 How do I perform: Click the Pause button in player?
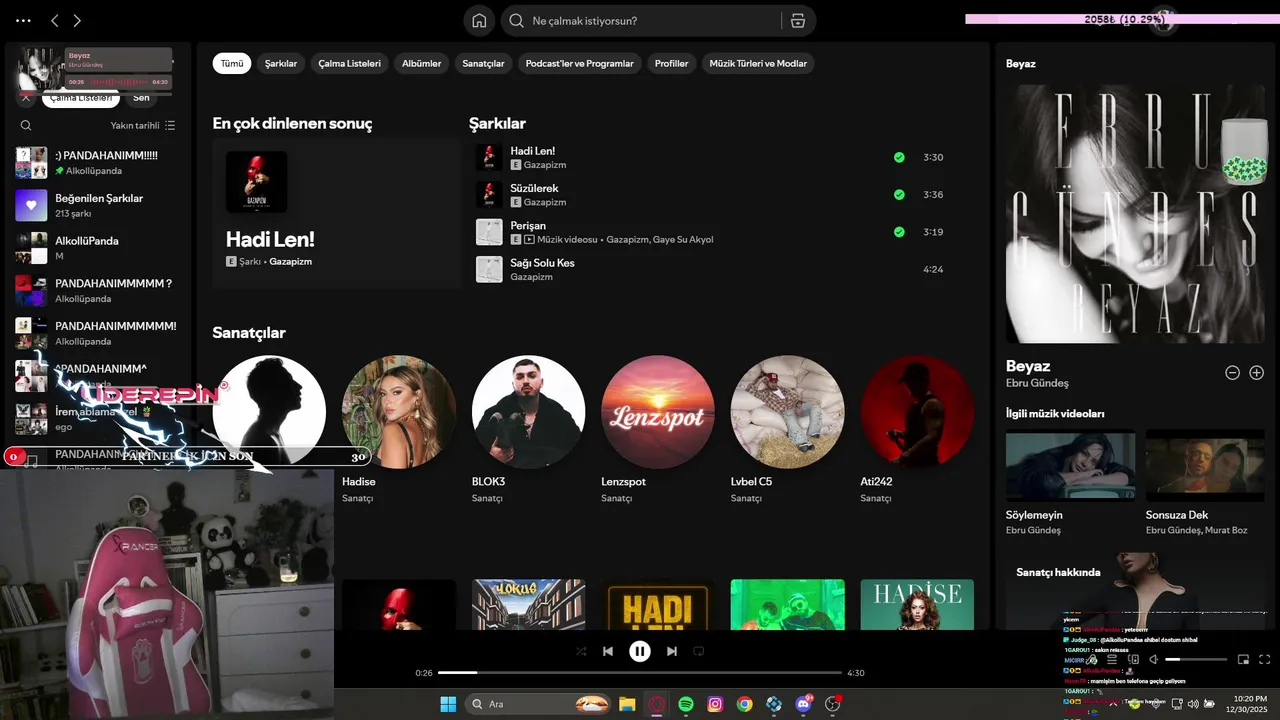(640, 651)
